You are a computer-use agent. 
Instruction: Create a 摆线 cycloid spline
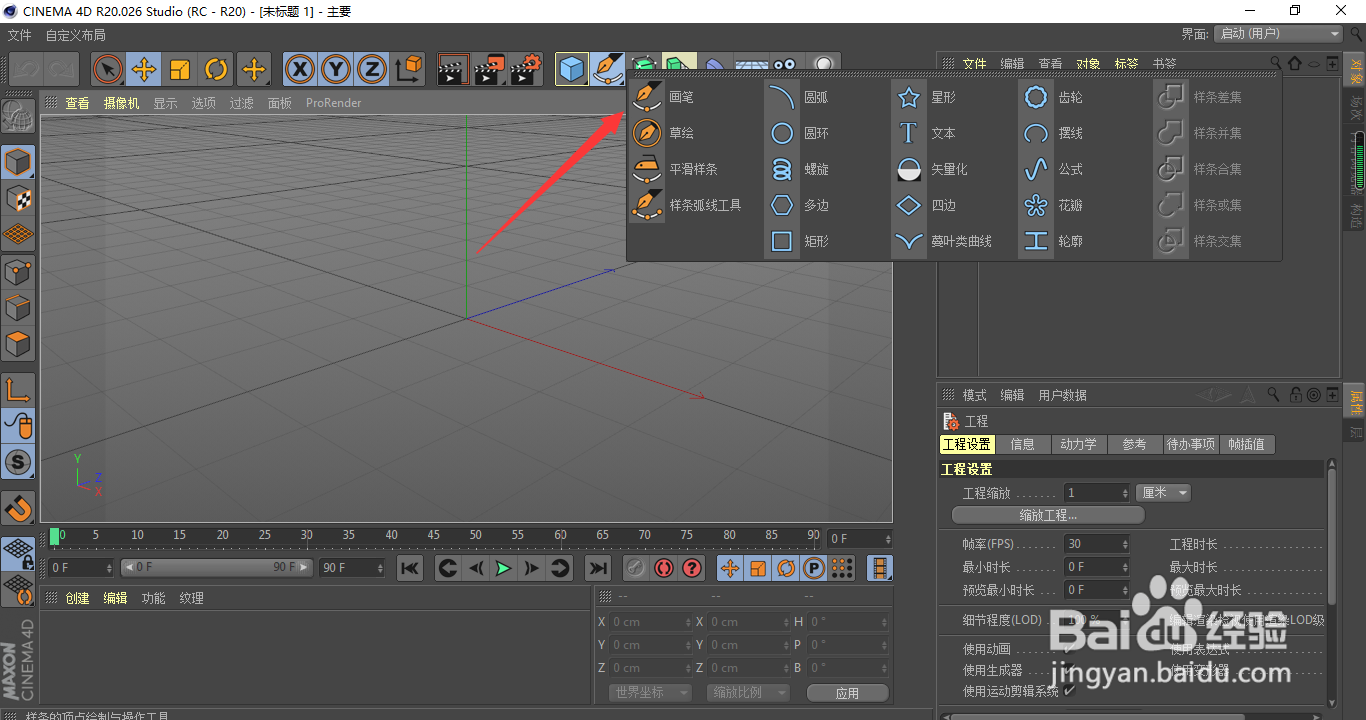[x=1053, y=133]
